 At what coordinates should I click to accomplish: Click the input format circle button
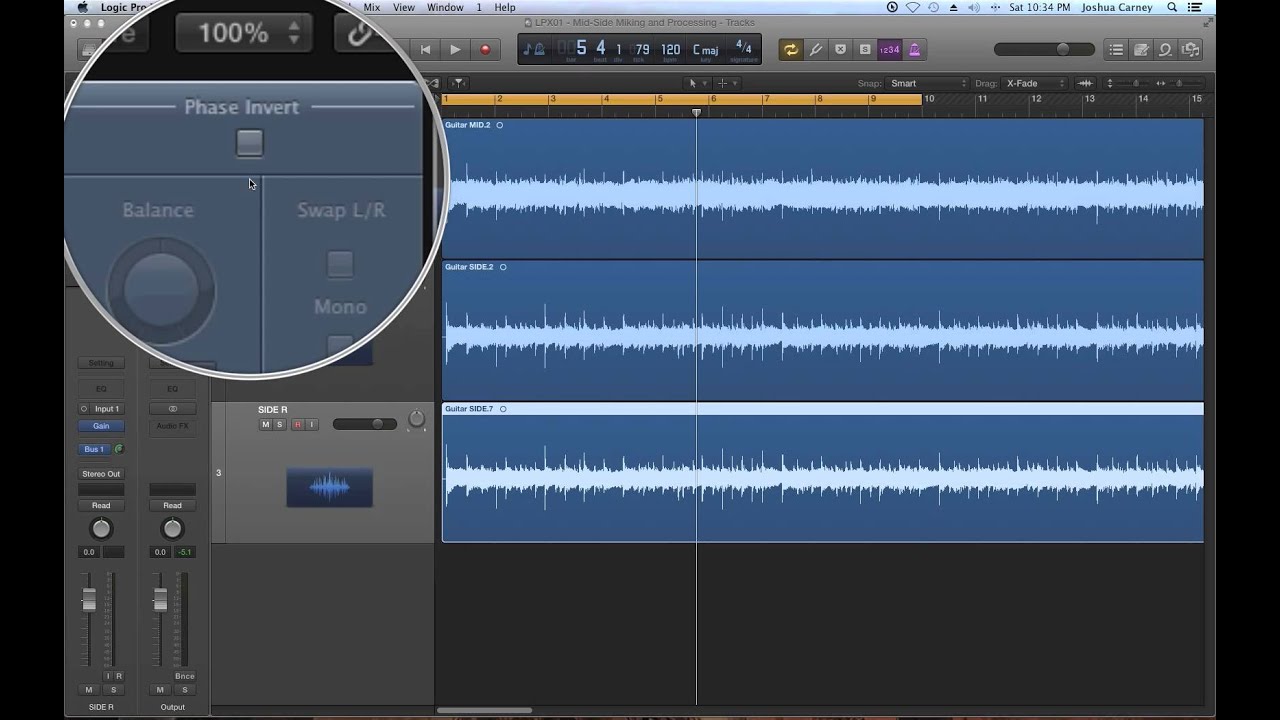coord(84,409)
